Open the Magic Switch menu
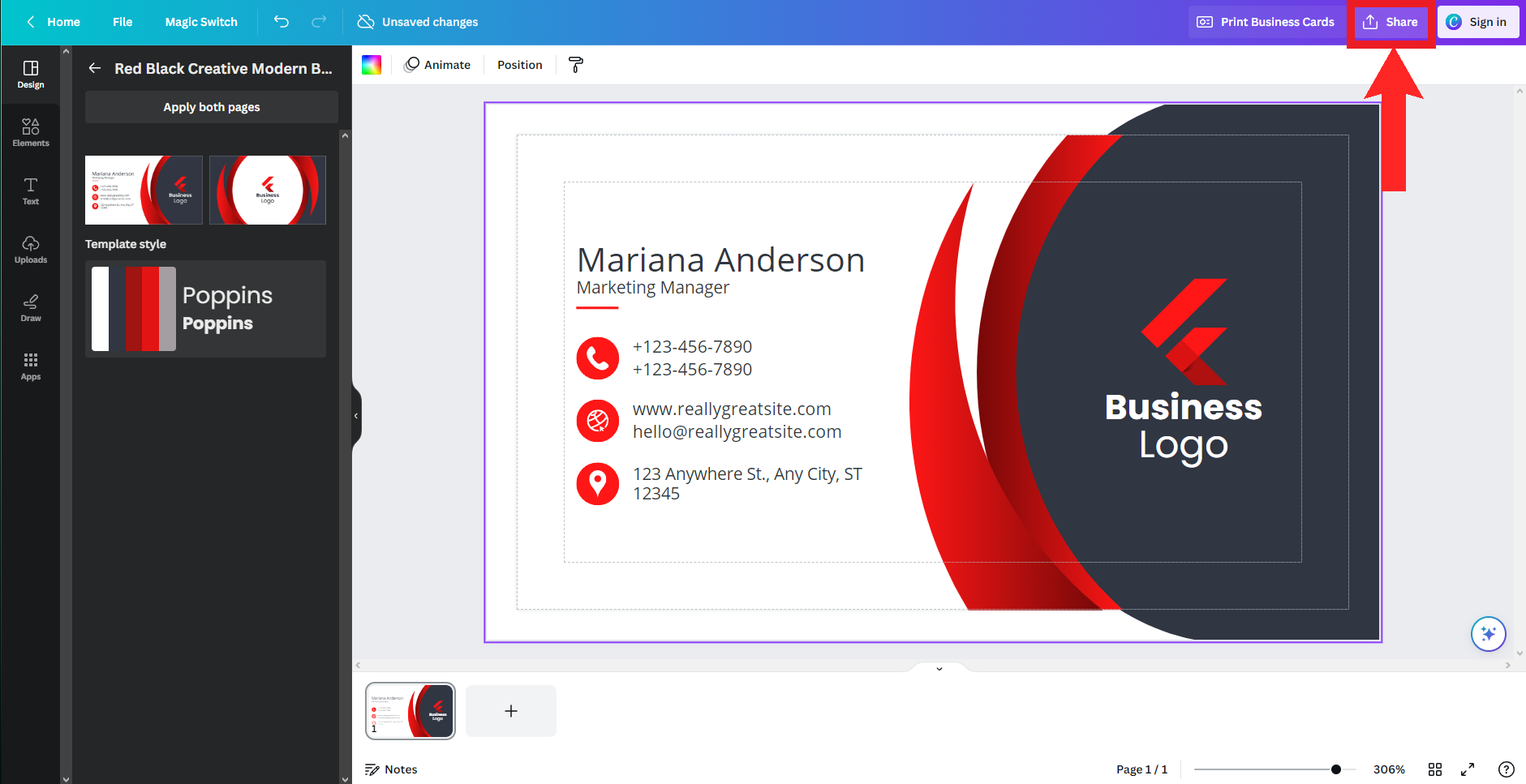1526x784 pixels. click(201, 22)
